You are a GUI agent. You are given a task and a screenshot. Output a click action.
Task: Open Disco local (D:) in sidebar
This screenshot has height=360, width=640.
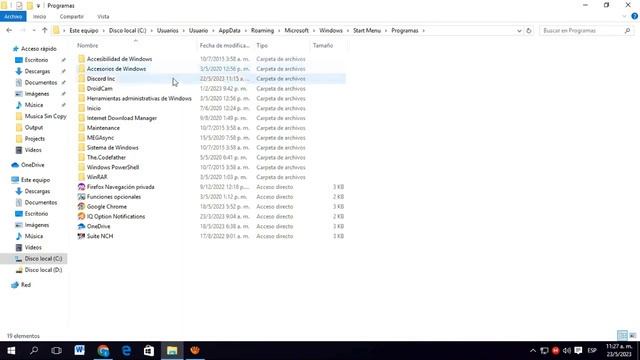point(43,270)
